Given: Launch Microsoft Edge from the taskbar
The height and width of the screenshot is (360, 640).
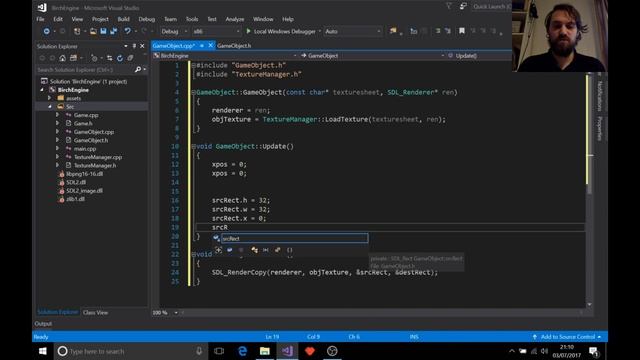Looking at the screenshot, I should [242, 351].
